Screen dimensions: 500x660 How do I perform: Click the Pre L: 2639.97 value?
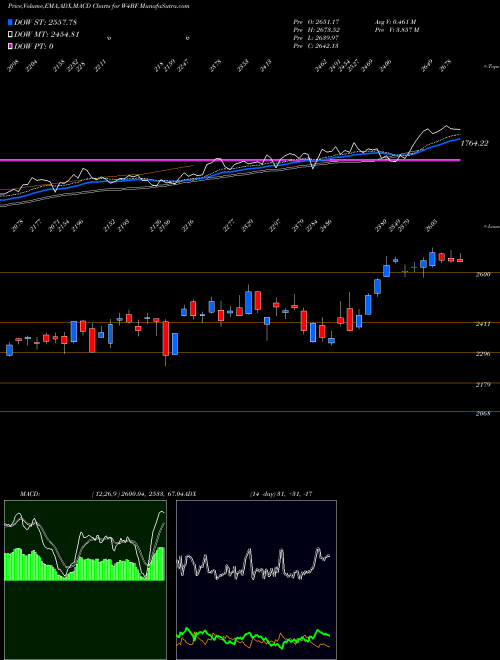(x=316, y=38)
